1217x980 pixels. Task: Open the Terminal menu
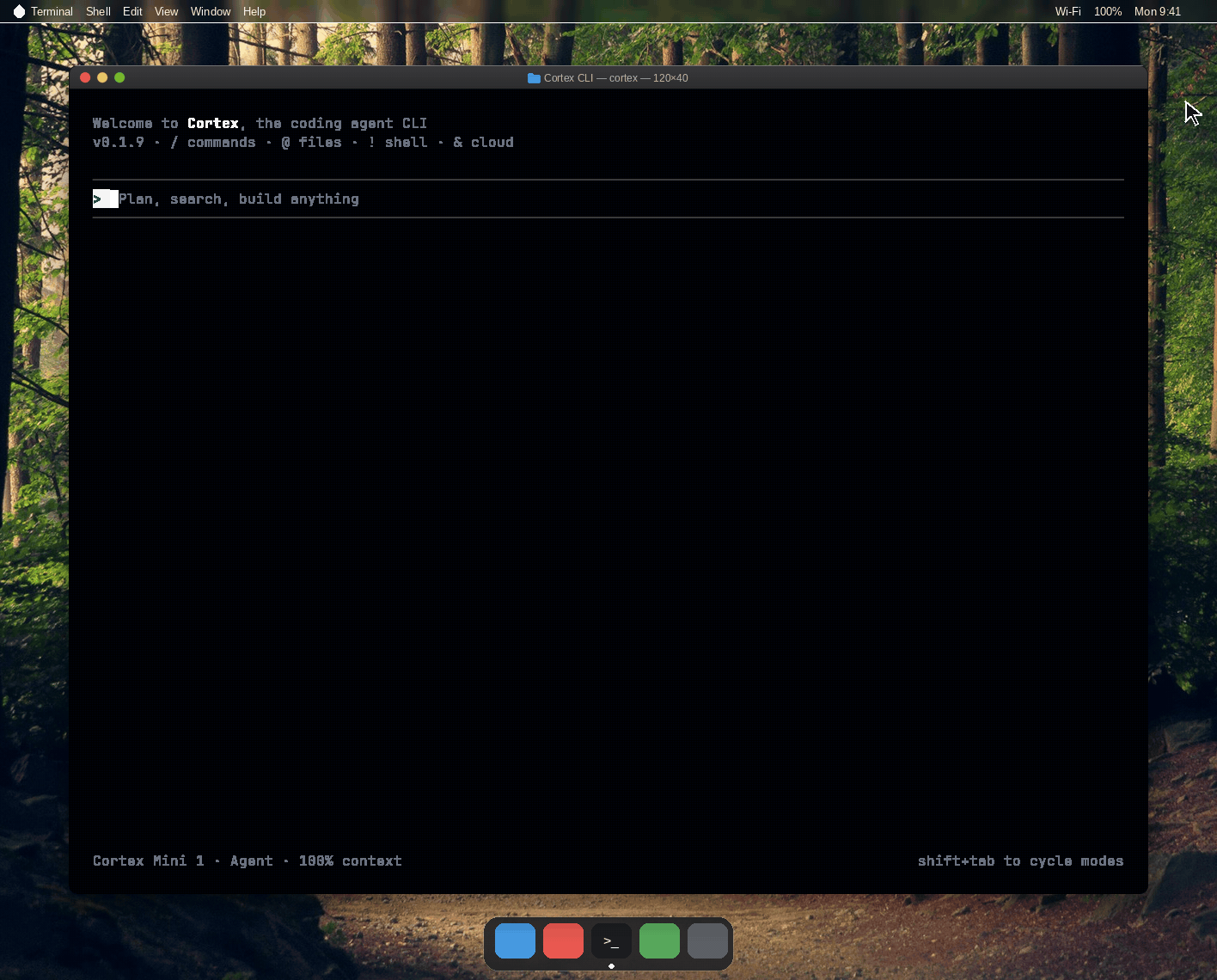(x=52, y=11)
